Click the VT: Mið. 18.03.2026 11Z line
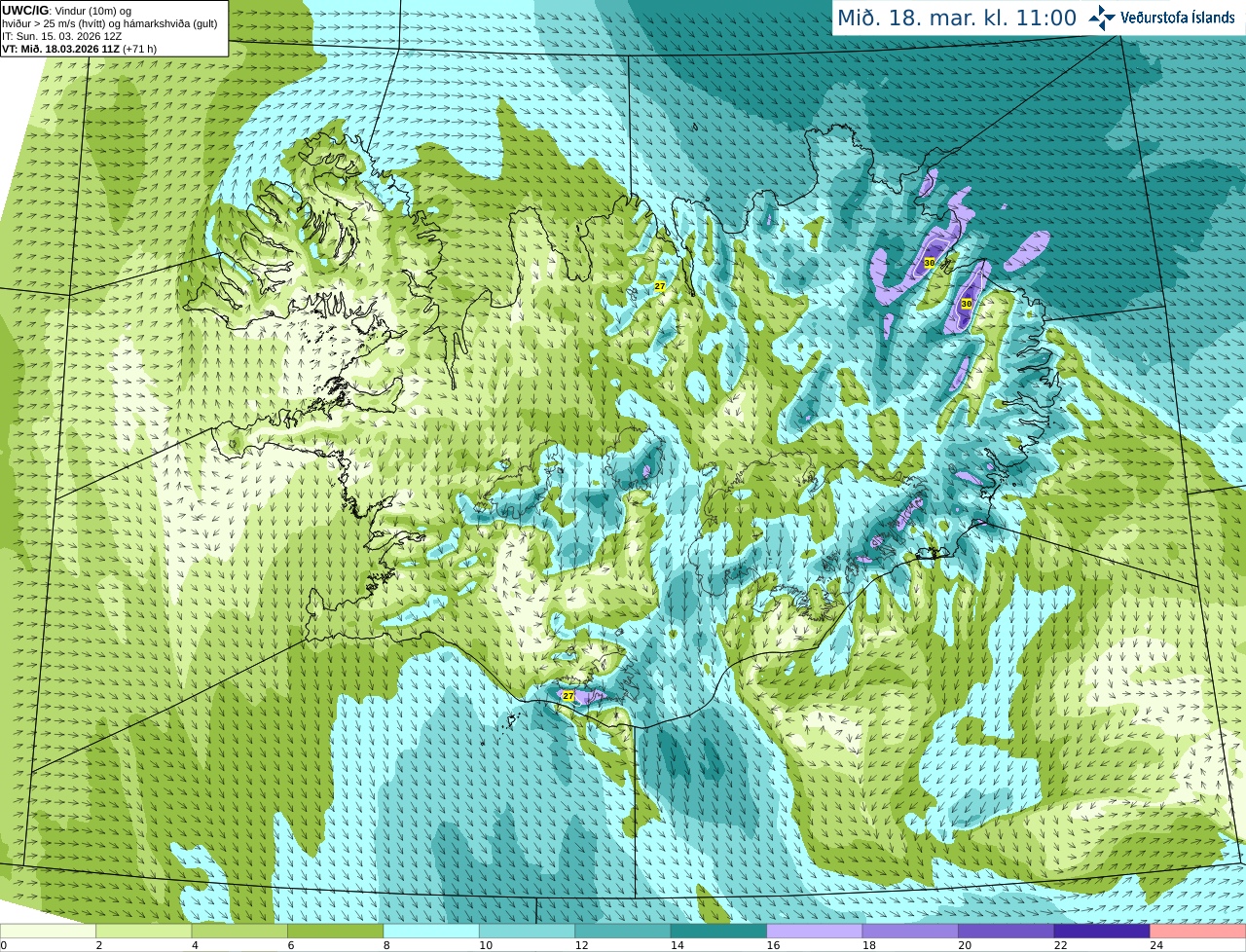Screen dimensions: 1246x952 tap(79, 49)
